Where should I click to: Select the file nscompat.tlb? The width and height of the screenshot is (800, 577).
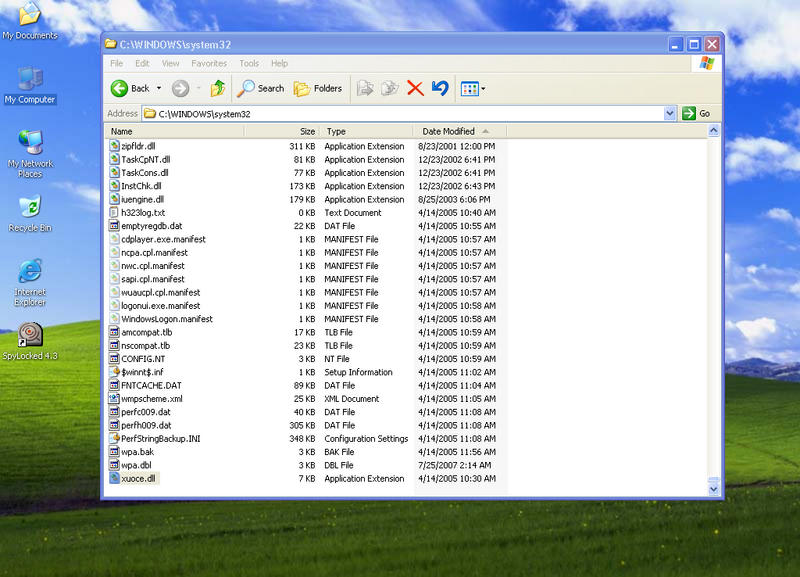pyautogui.click(x=145, y=345)
